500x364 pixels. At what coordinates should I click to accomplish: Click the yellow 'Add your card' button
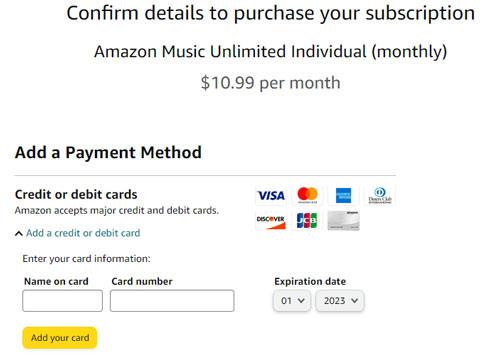[x=60, y=338]
